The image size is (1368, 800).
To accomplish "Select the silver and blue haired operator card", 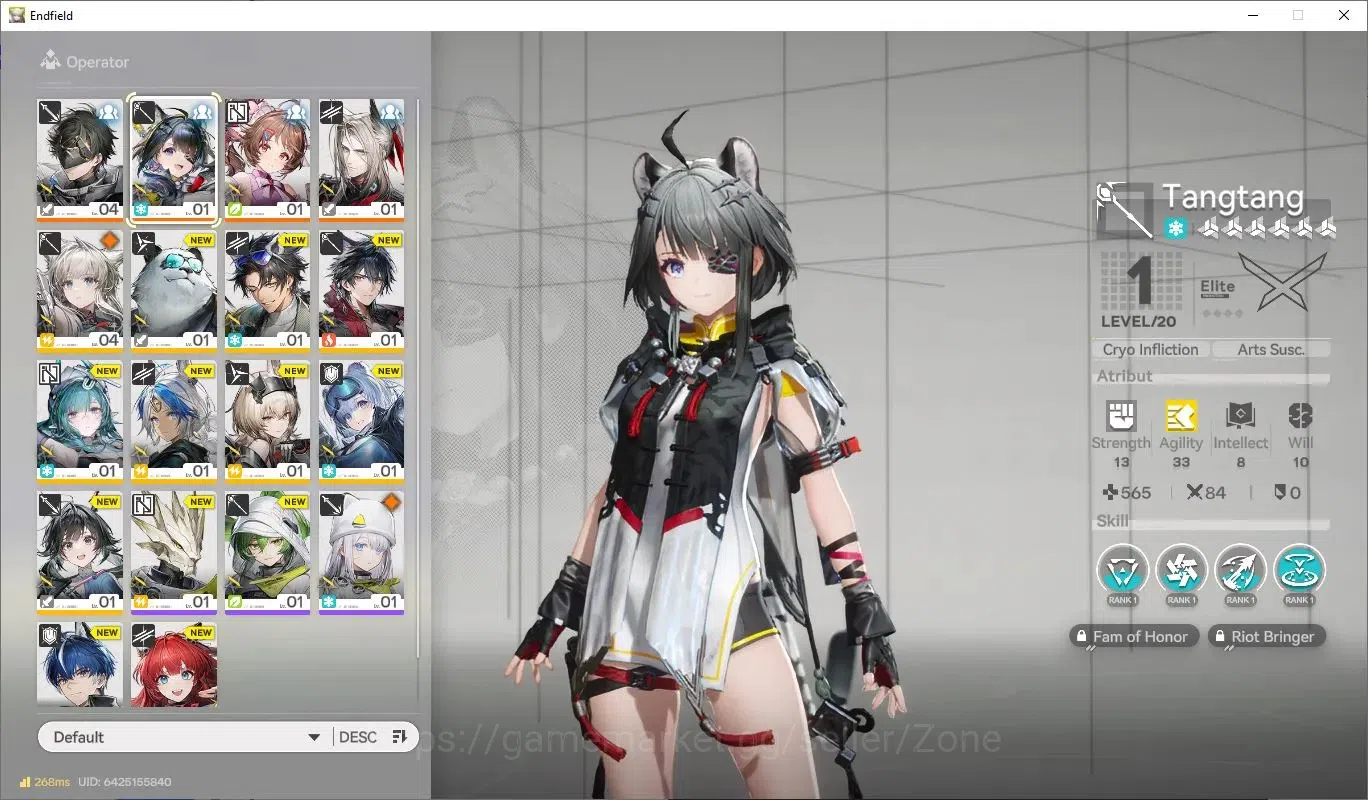I will [174, 421].
